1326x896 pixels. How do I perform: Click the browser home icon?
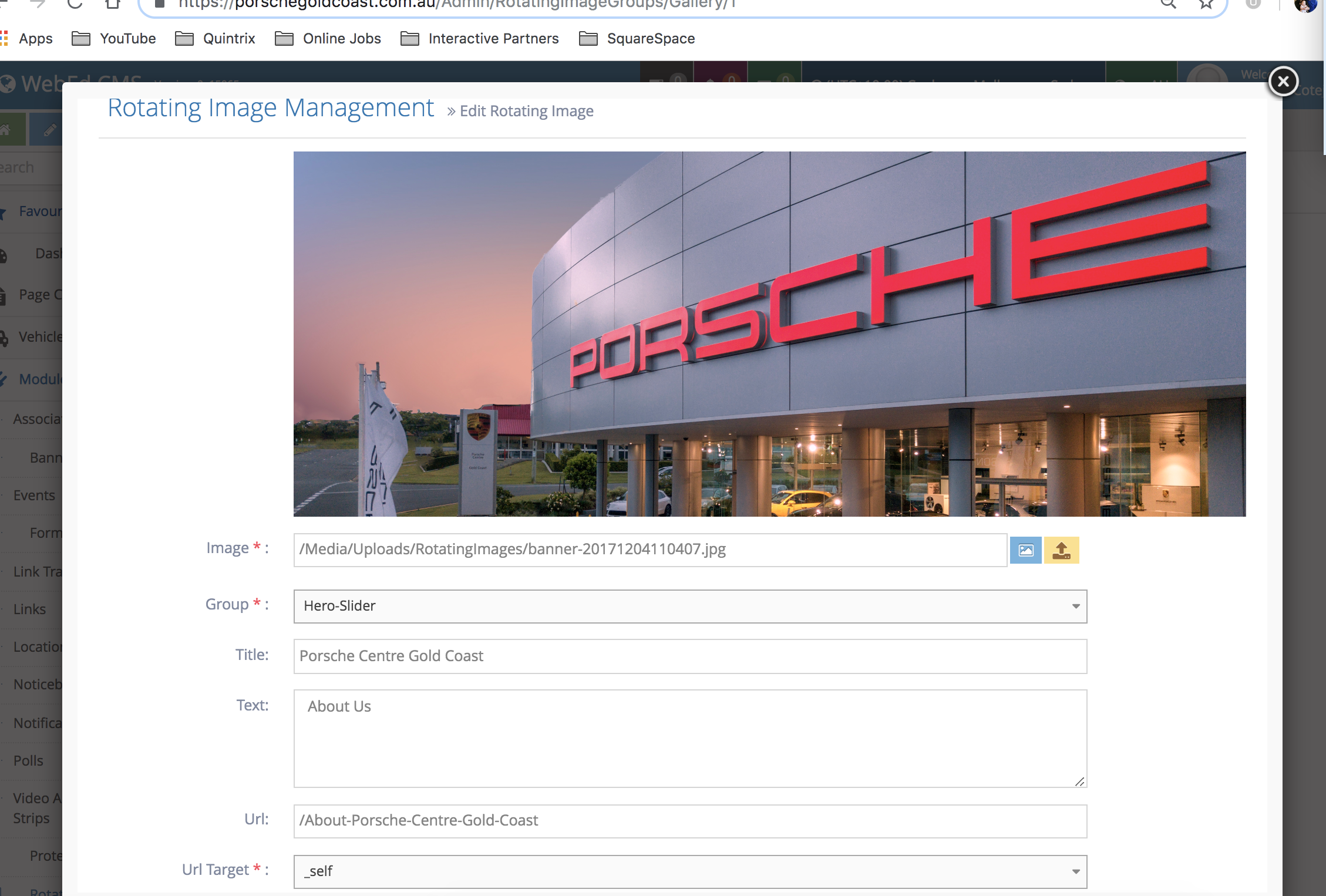(113, 4)
